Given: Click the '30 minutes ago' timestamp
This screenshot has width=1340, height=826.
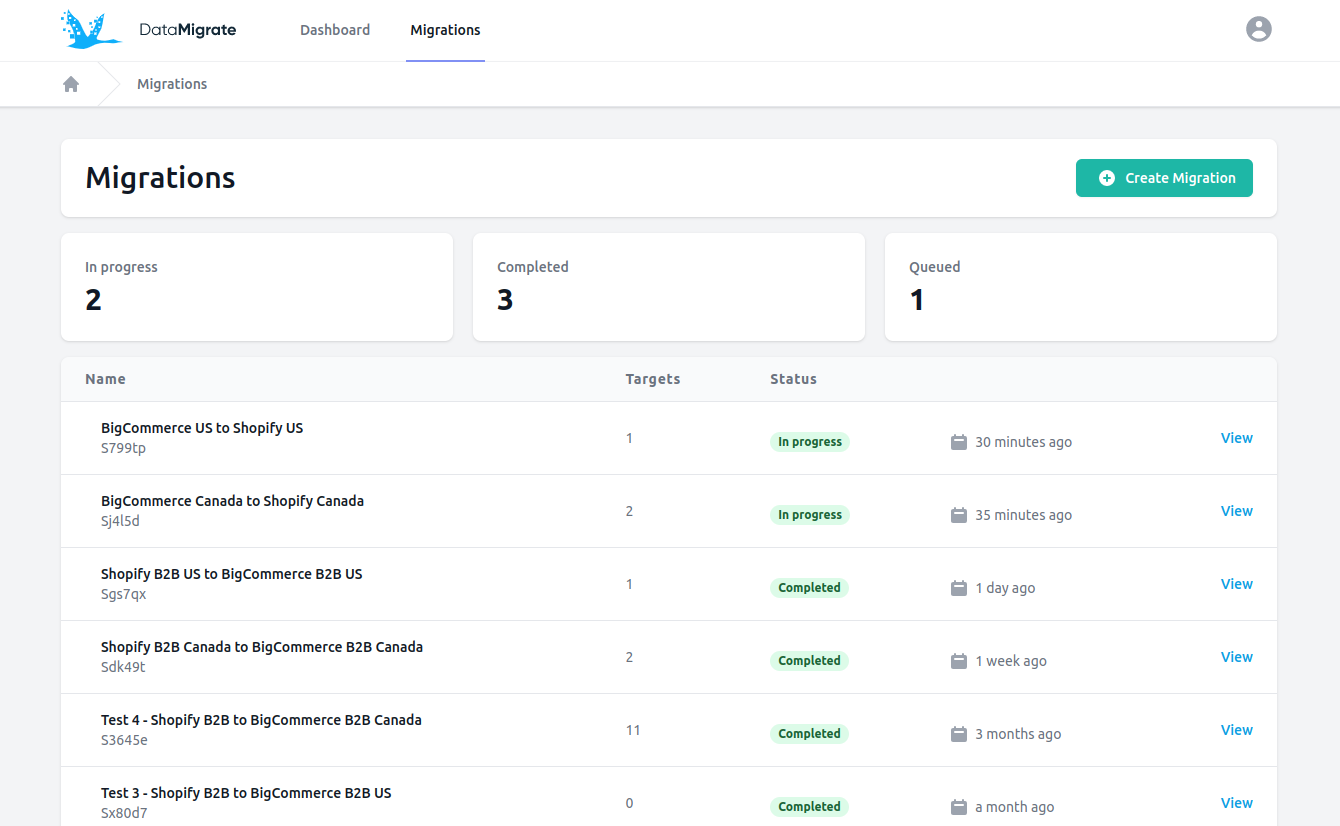Looking at the screenshot, I should [1024, 442].
